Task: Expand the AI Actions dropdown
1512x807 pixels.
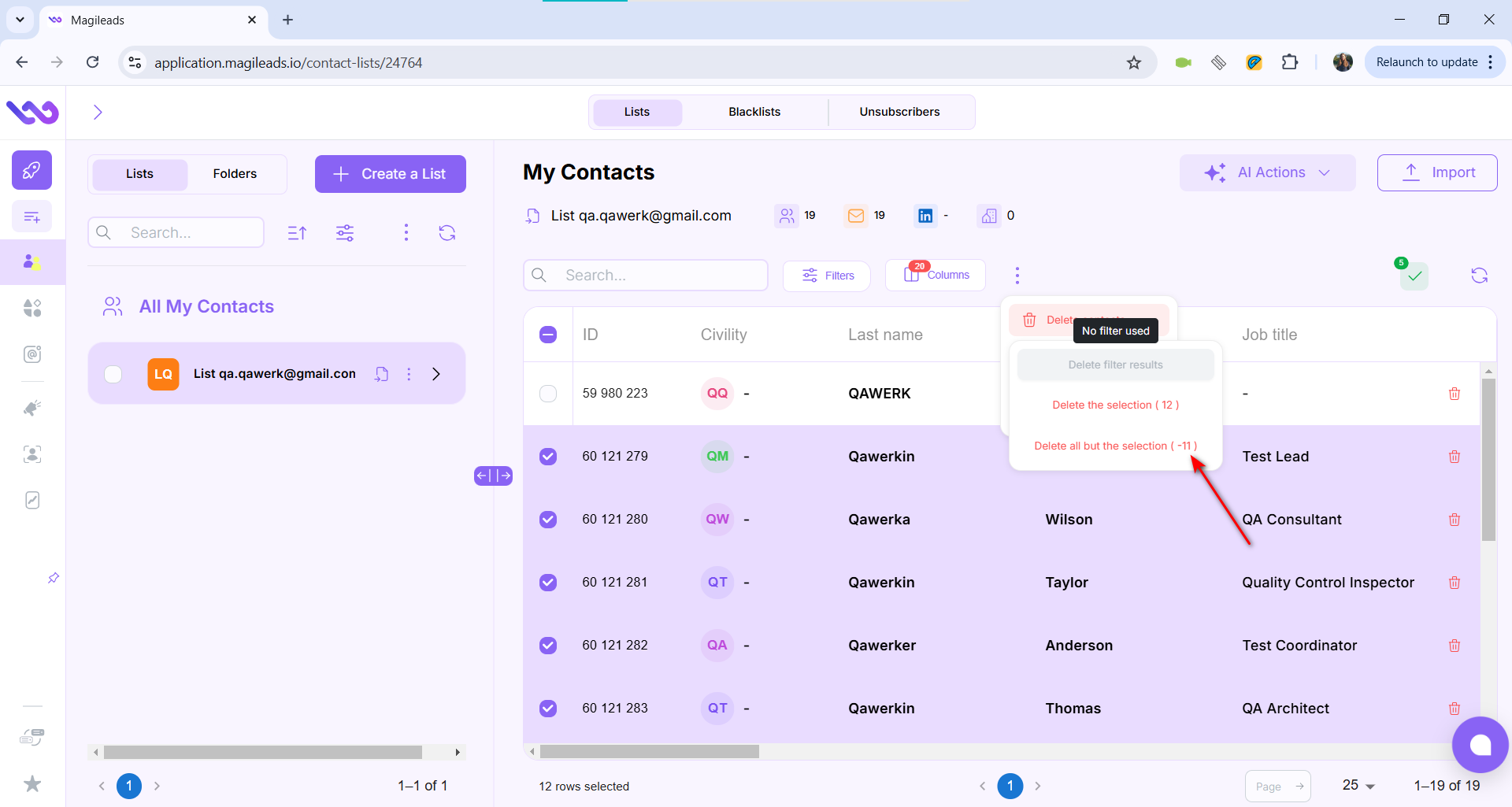Action: pos(1268,172)
